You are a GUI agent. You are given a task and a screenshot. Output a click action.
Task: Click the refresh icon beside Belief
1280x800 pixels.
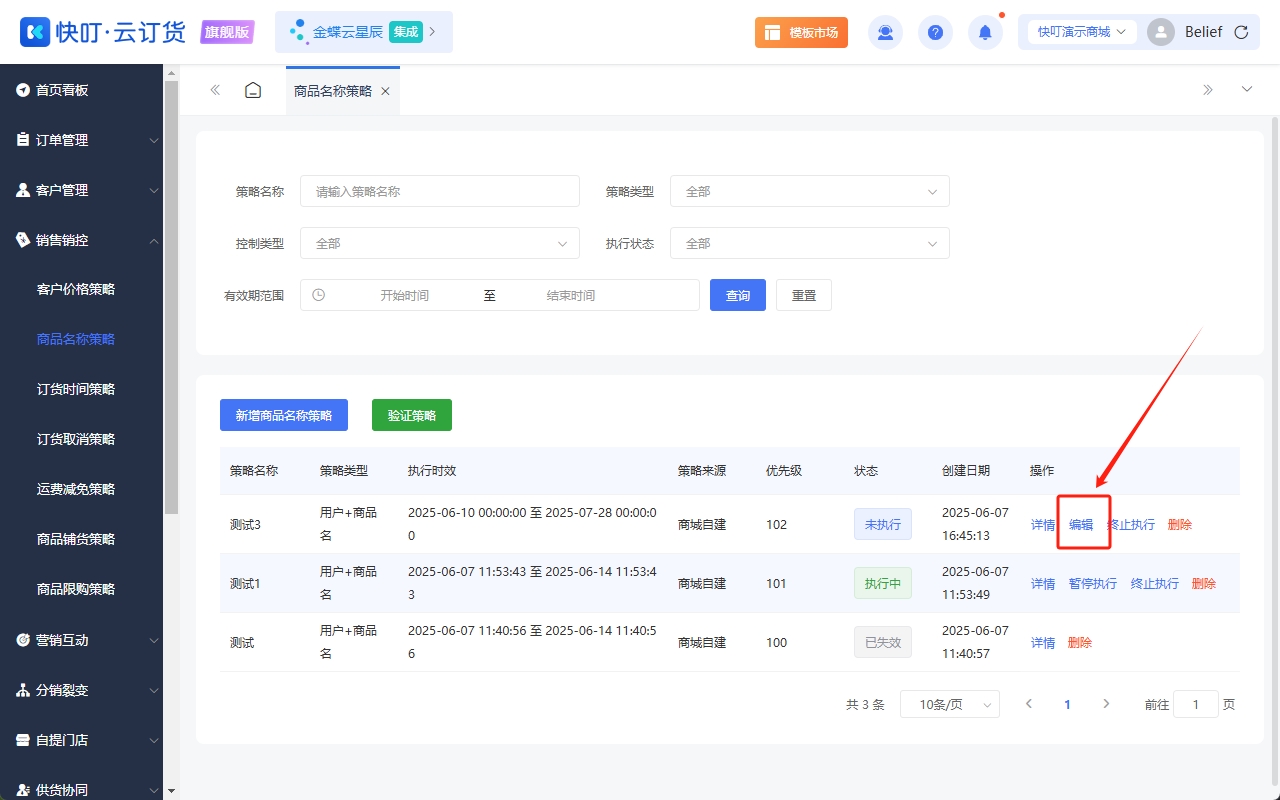click(x=1241, y=32)
